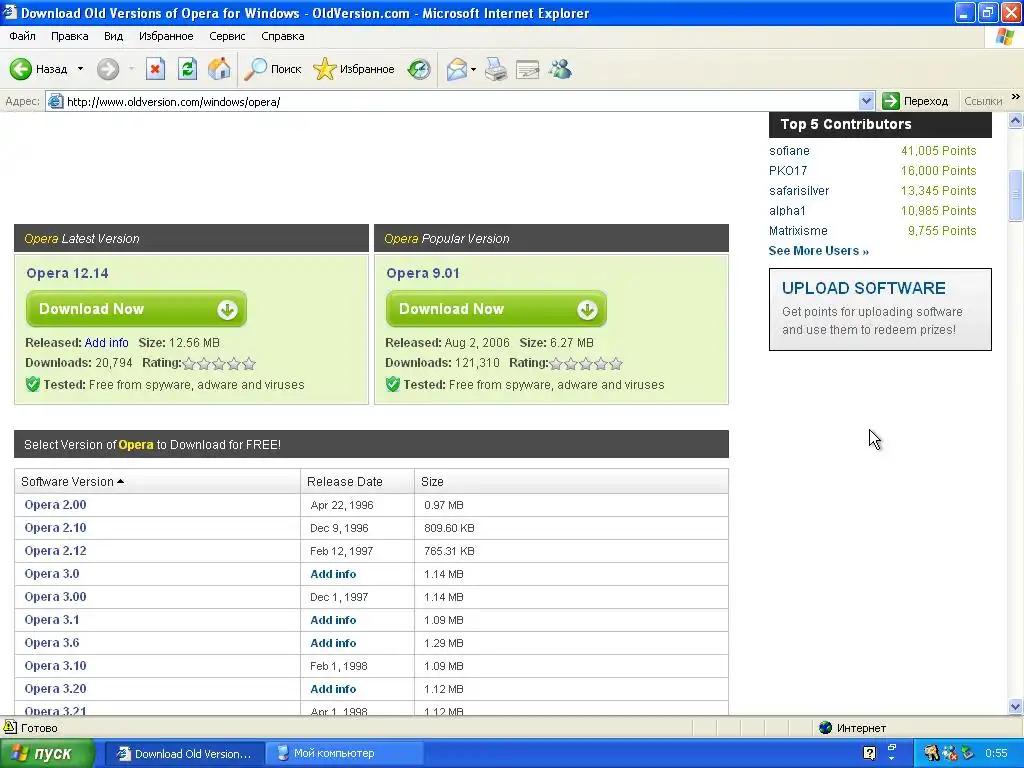Open Opera 3.0 version link
The image size is (1024, 768).
pos(52,573)
